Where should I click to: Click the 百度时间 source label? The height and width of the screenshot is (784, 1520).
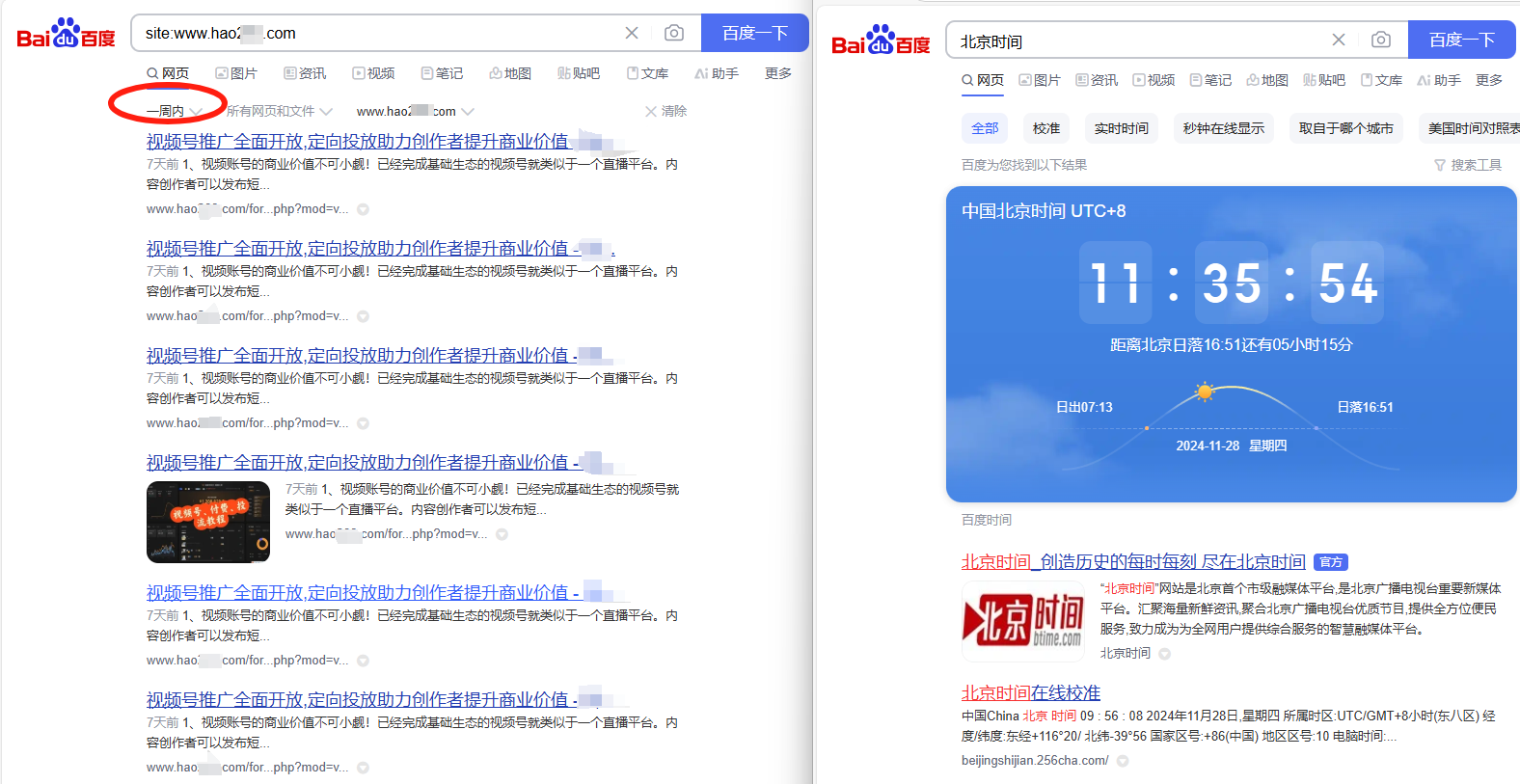(987, 520)
